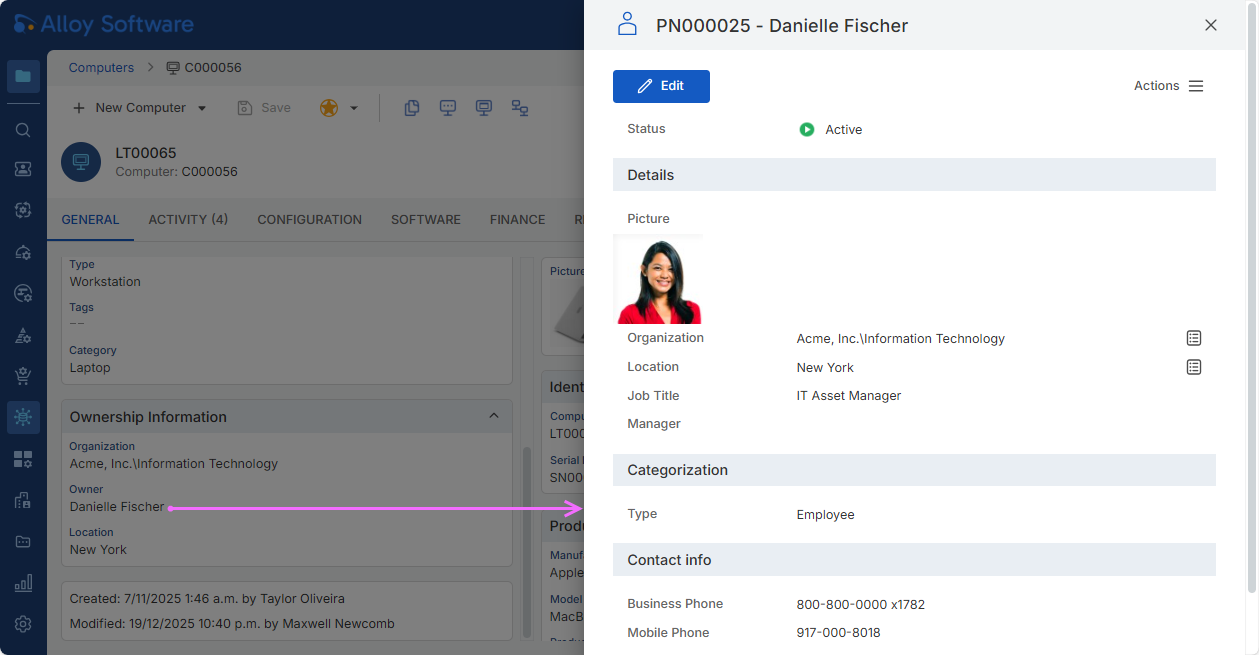Image resolution: width=1259 pixels, height=655 pixels.
Task: Click the Danielle Fischer owner link
Action: [117, 507]
